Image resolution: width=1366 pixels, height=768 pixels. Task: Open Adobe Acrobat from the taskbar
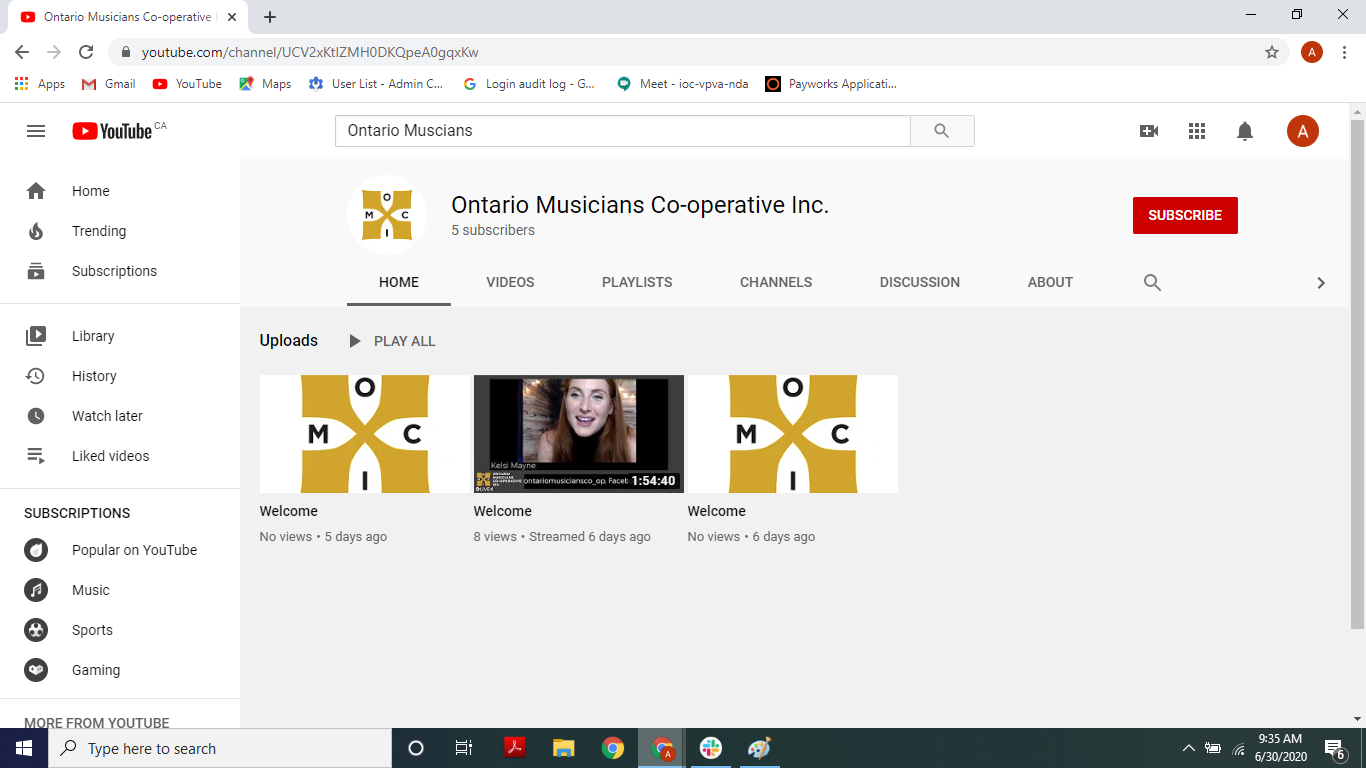point(515,748)
